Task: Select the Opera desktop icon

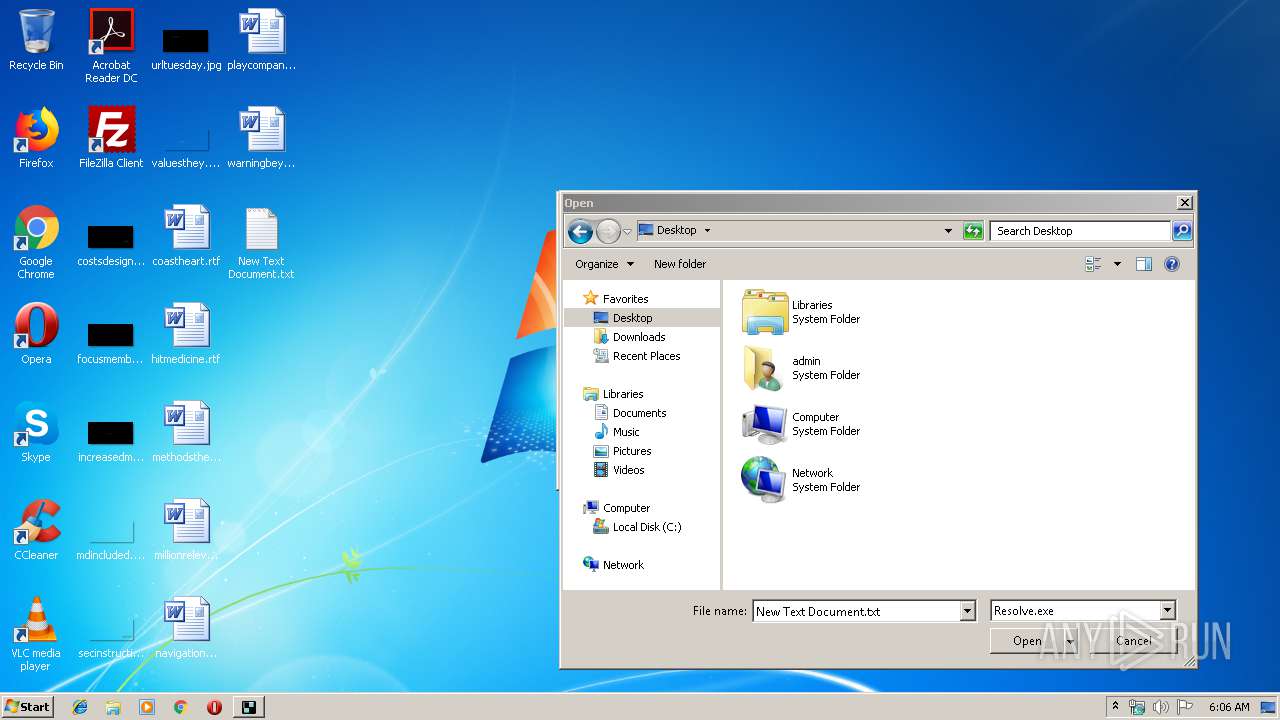Action: [x=36, y=334]
